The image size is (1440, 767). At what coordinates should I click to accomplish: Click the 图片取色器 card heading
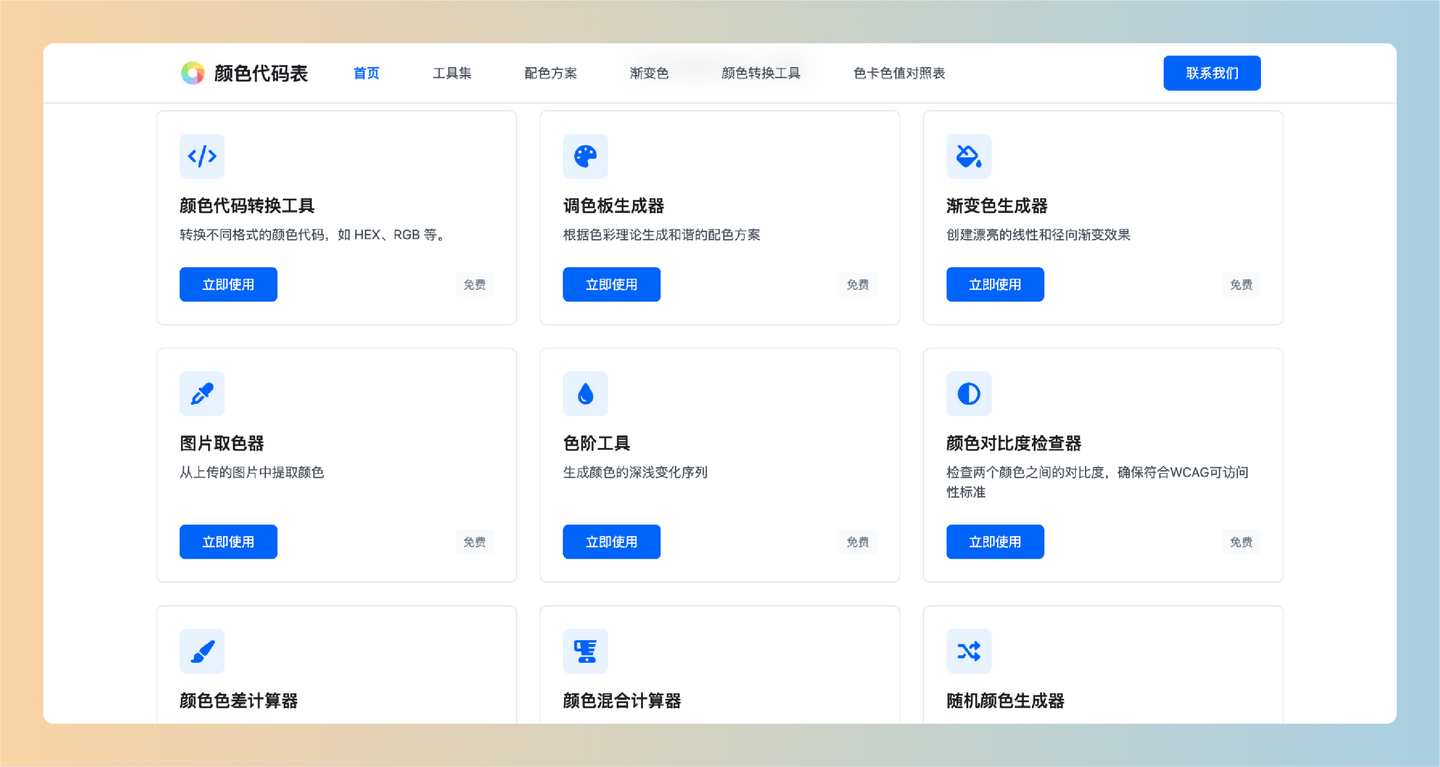click(x=222, y=443)
